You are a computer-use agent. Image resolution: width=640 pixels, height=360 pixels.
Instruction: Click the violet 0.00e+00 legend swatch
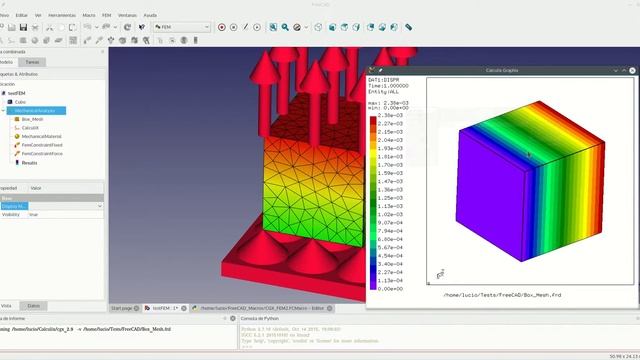click(373, 285)
